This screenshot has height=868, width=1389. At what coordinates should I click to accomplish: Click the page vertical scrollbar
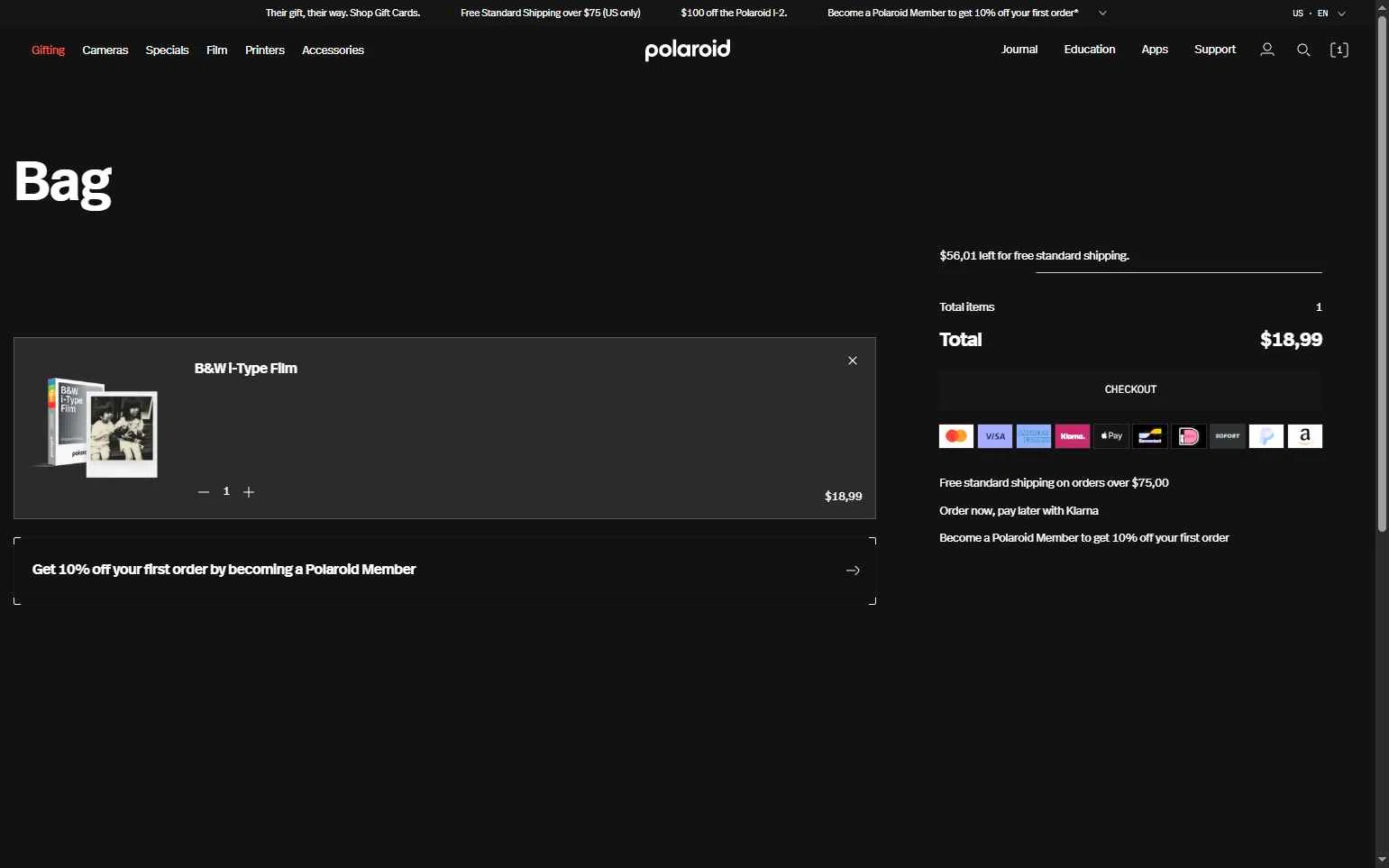click(x=1382, y=275)
